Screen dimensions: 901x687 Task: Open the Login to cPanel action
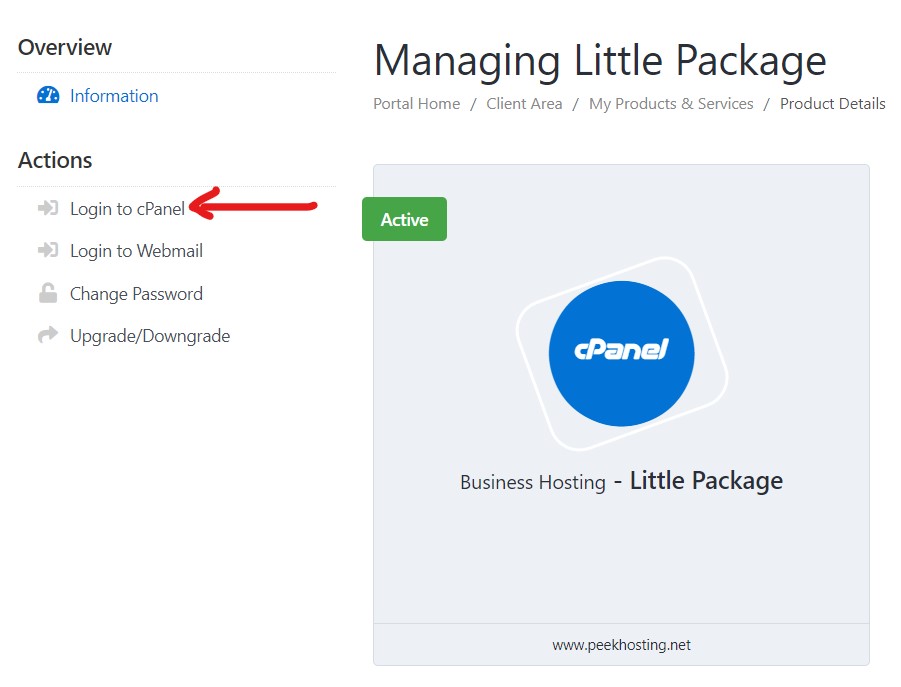[127, 209]
